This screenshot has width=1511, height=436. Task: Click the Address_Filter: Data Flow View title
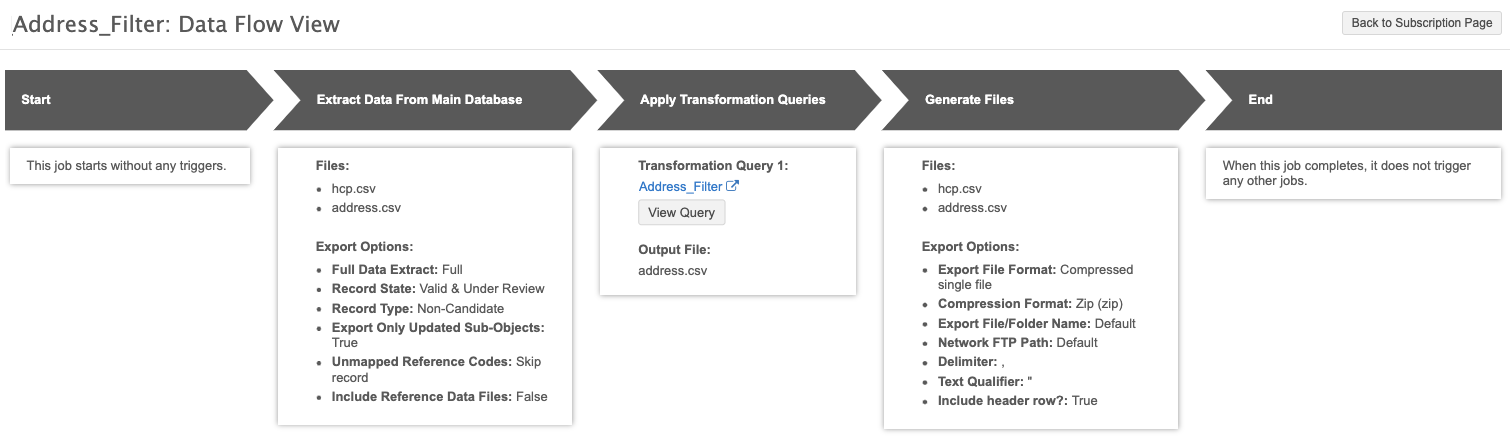tap(176, 24)
